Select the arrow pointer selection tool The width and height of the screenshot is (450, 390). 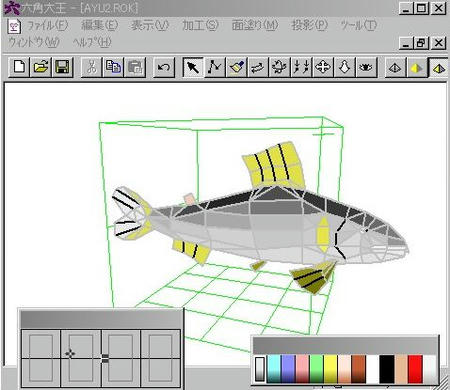coord(193,67)
